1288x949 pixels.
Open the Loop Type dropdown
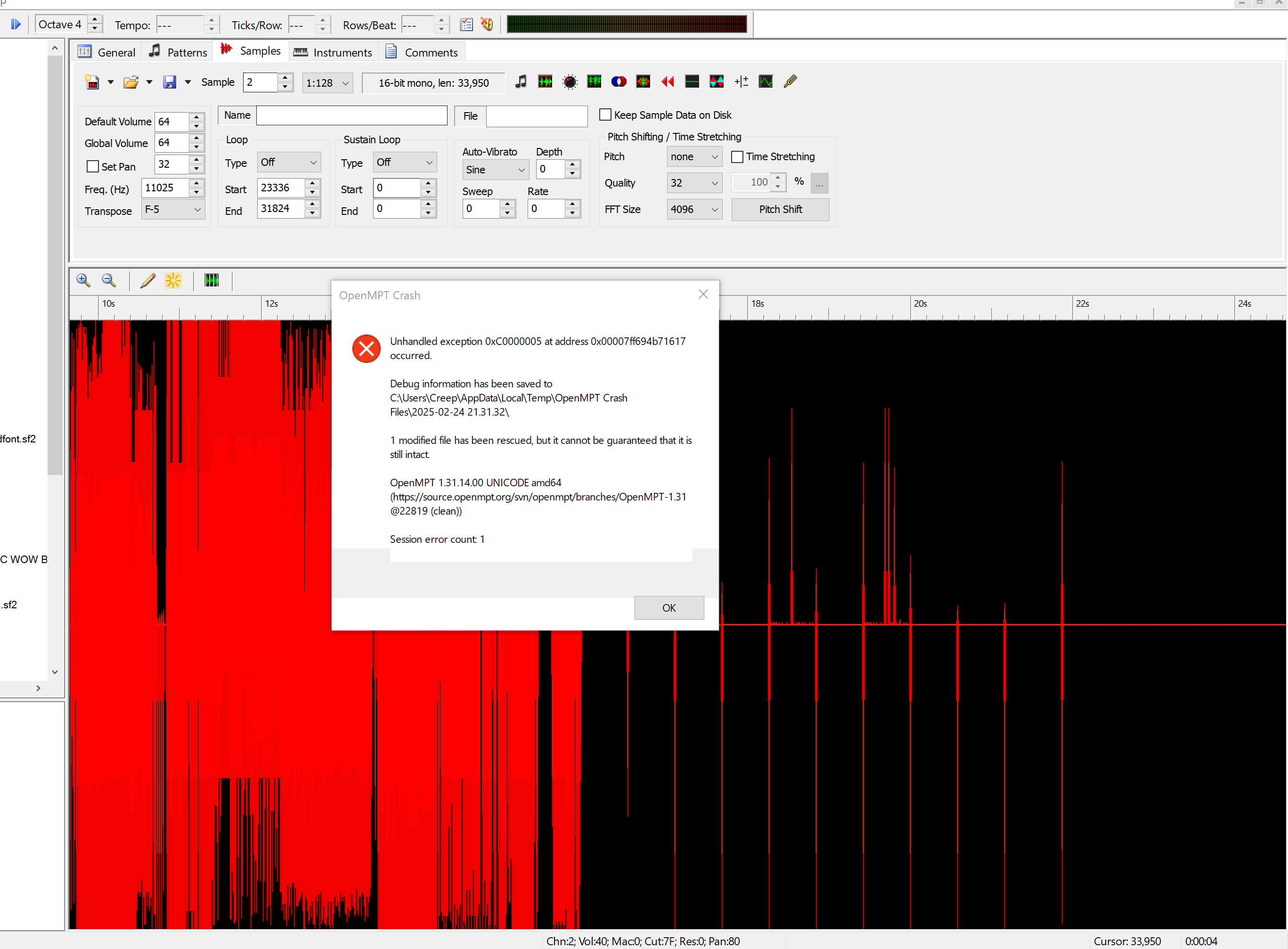click(289, 163)
